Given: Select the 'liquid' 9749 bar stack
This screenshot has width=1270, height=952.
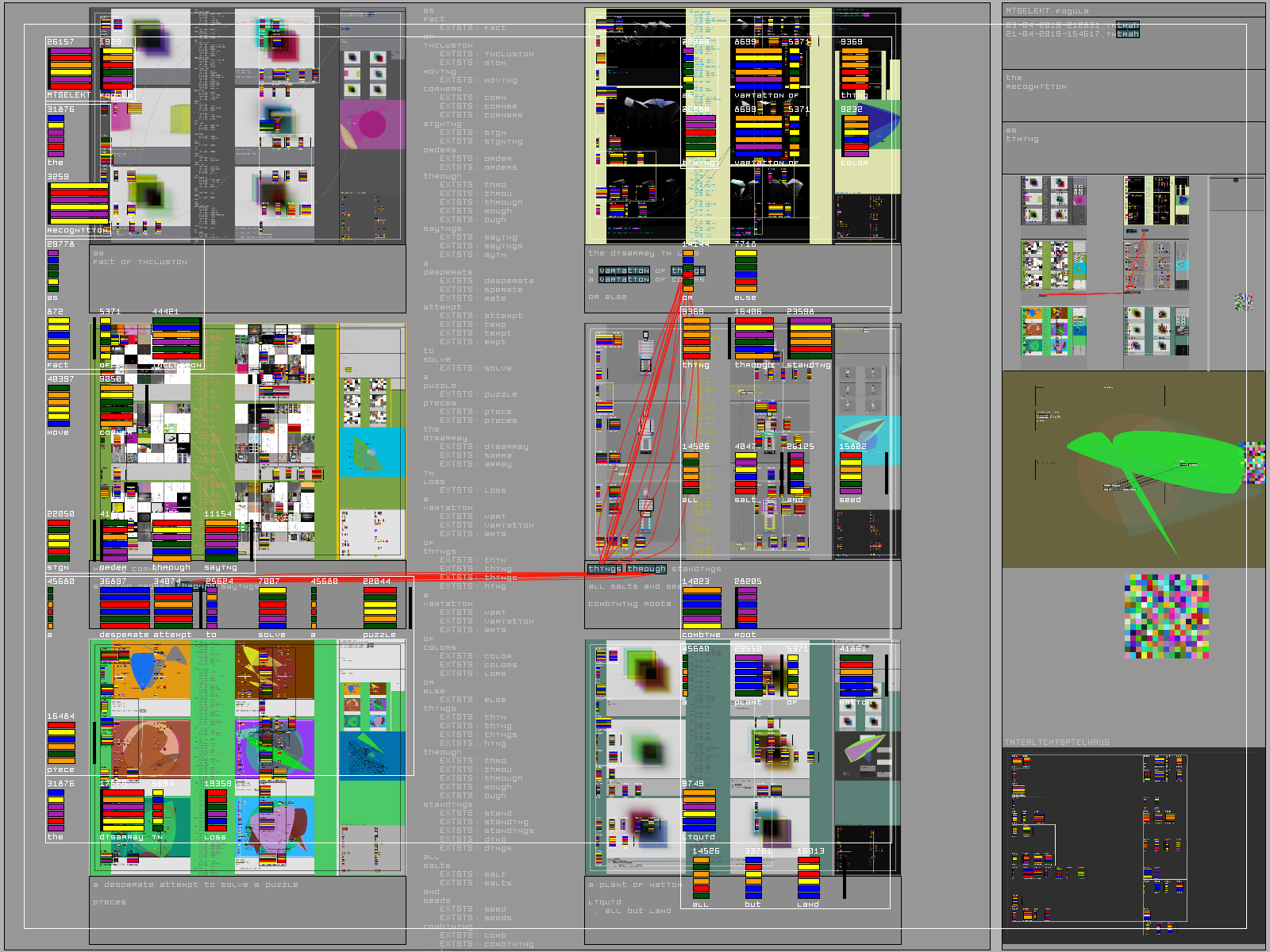Looking at the screenshot, I should click(698, 810).
